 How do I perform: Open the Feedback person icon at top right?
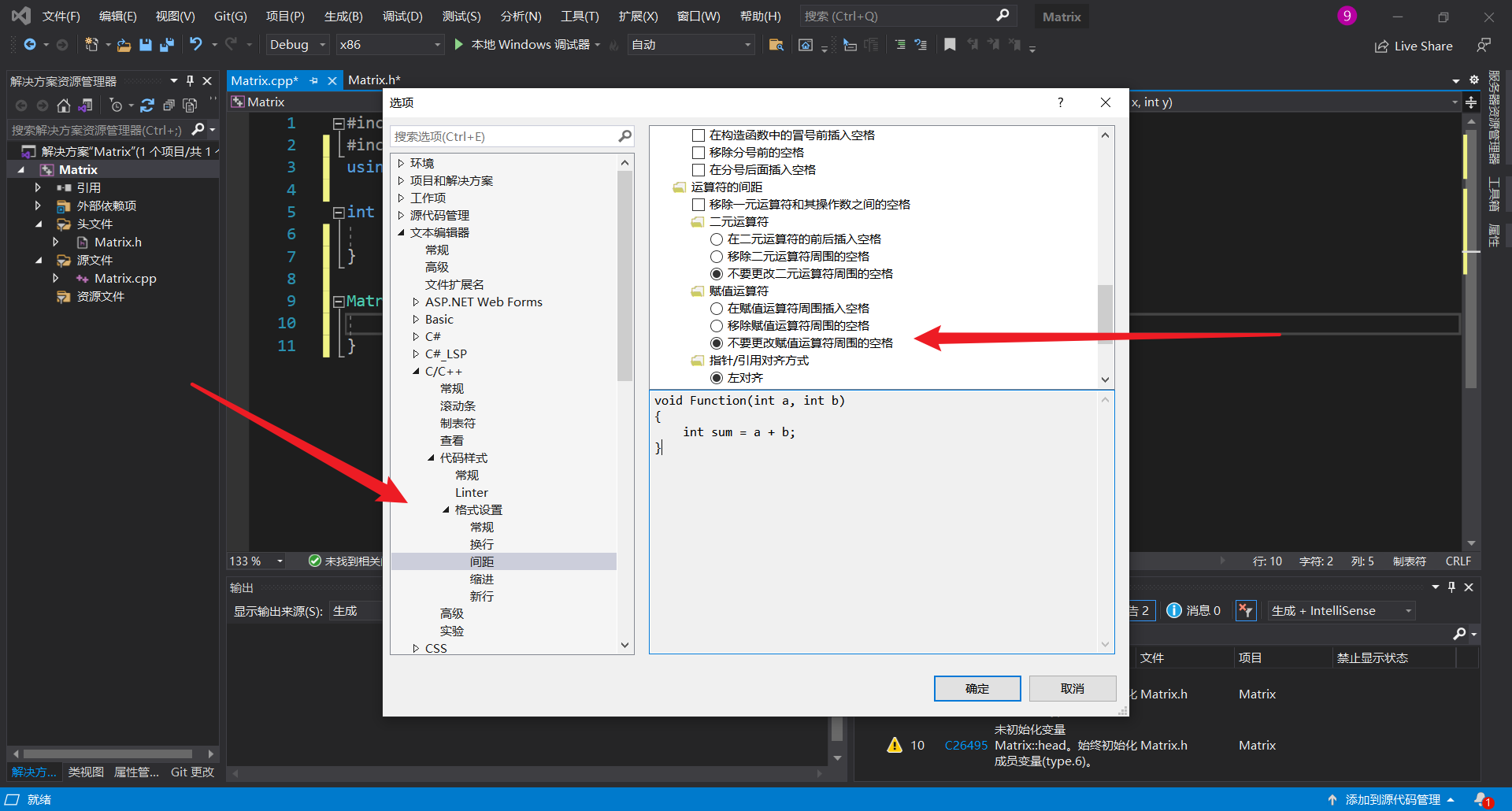(1484, 46)
